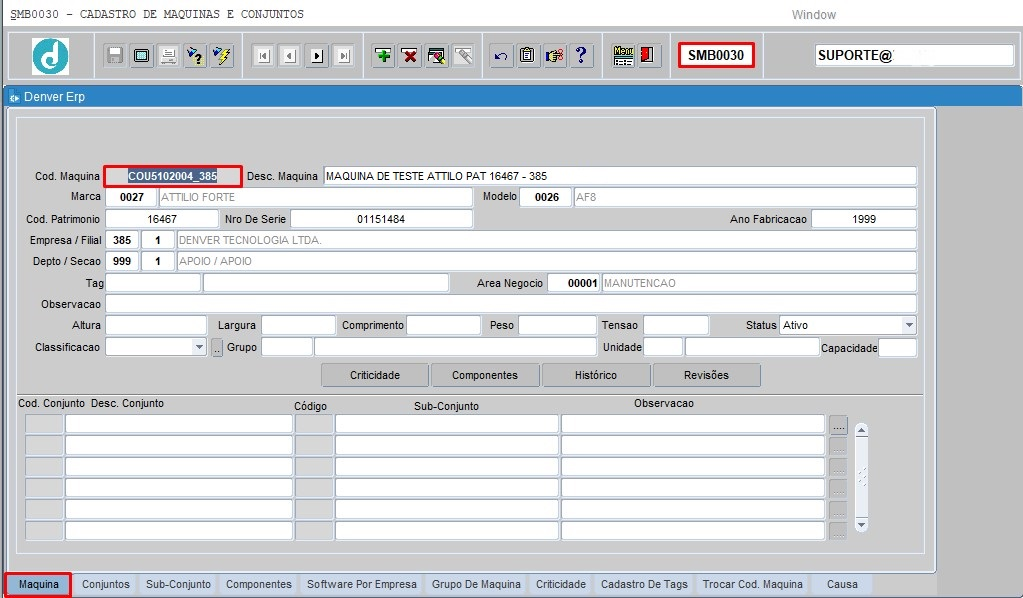Viewport: 1023px width, 598px height.
Task: Click the Undo arrow icon
Action: coord(501,56)
